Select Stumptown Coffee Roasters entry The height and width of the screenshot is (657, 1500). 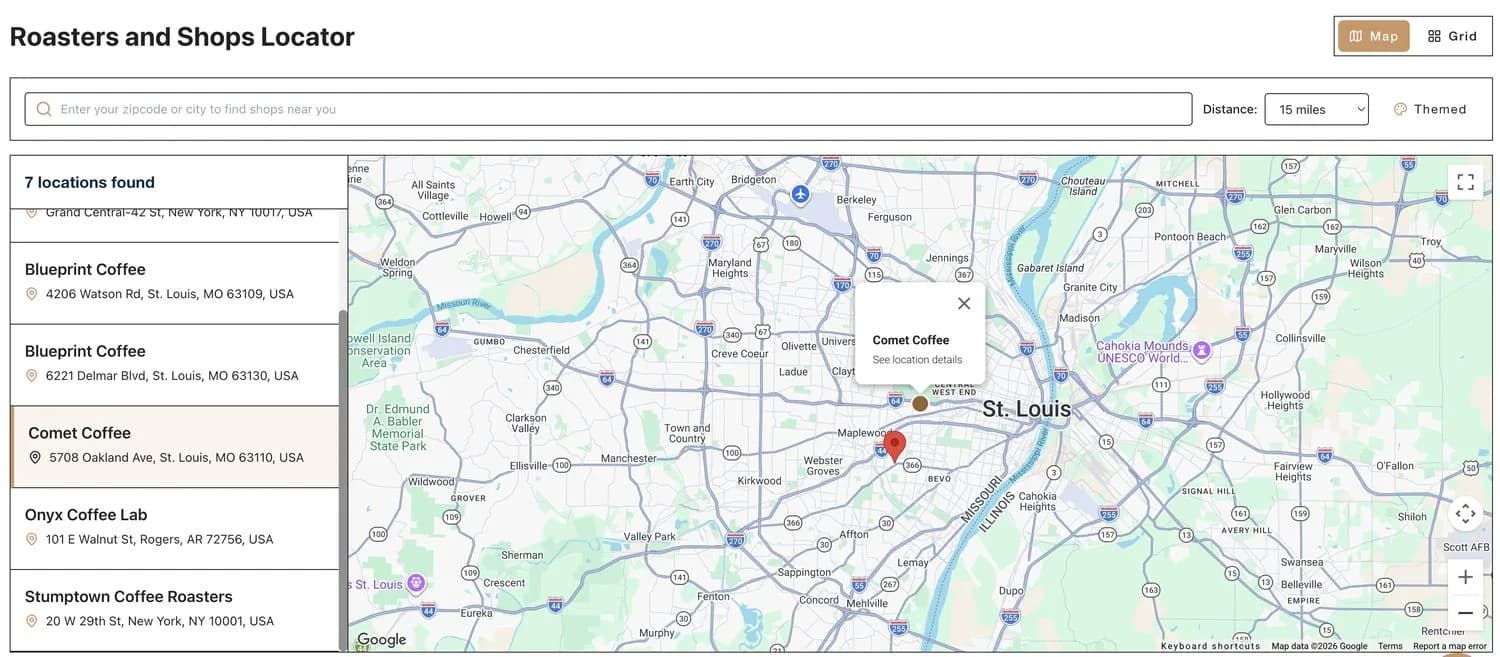[x=174, y=610]
